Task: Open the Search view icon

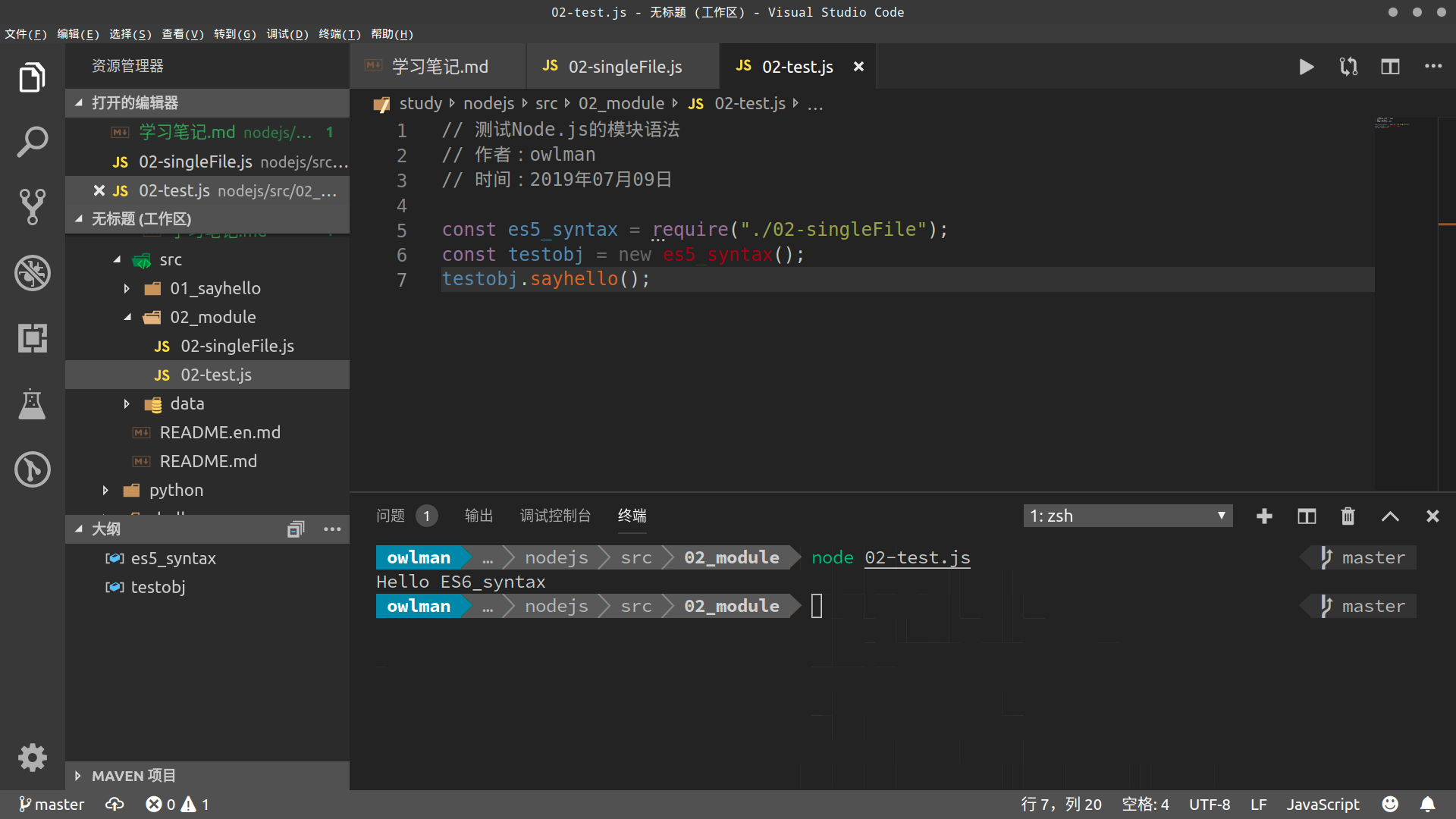Action: click(32, 142)
